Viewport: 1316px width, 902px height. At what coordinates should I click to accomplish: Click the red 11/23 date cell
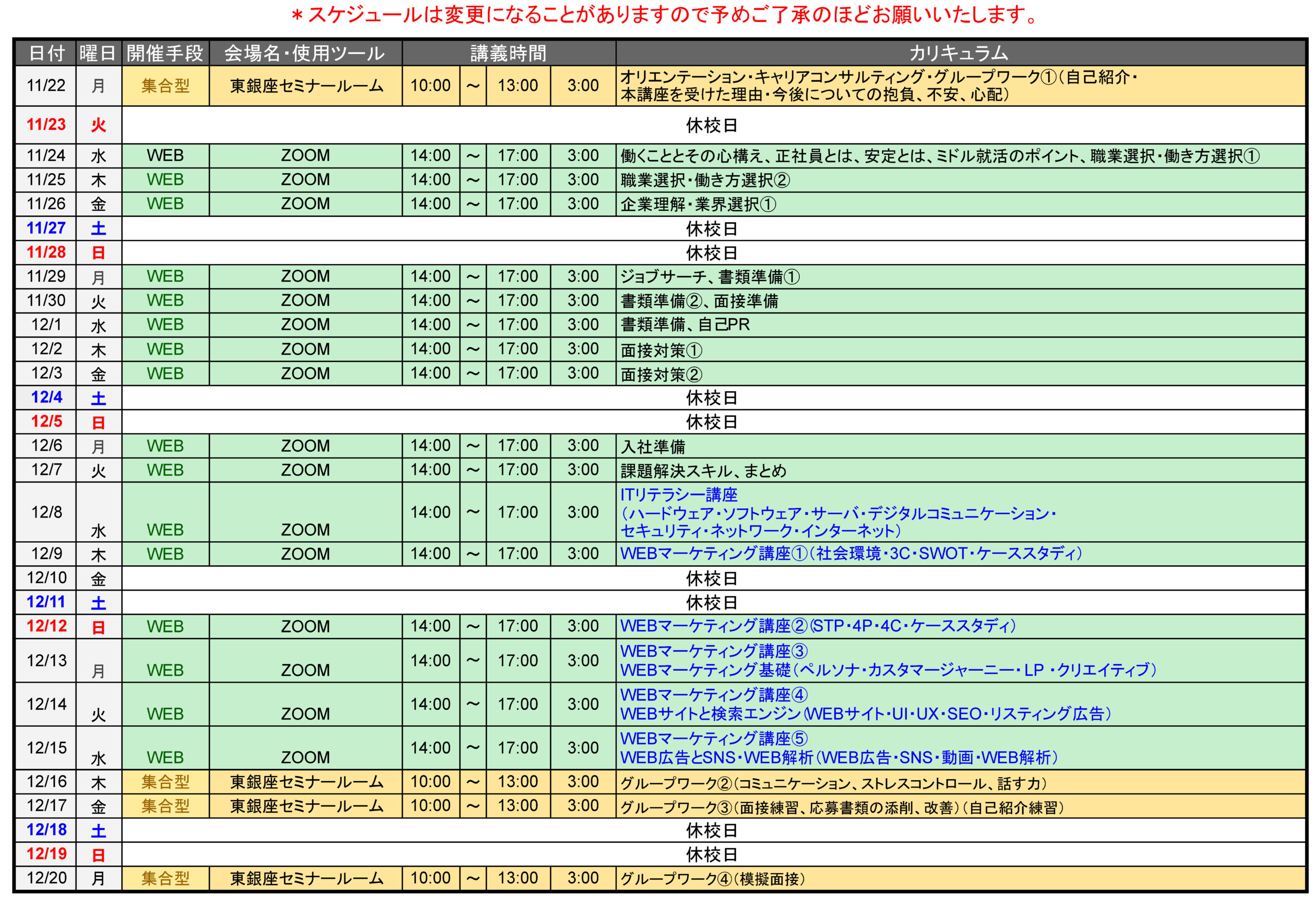tap(46, 124)
